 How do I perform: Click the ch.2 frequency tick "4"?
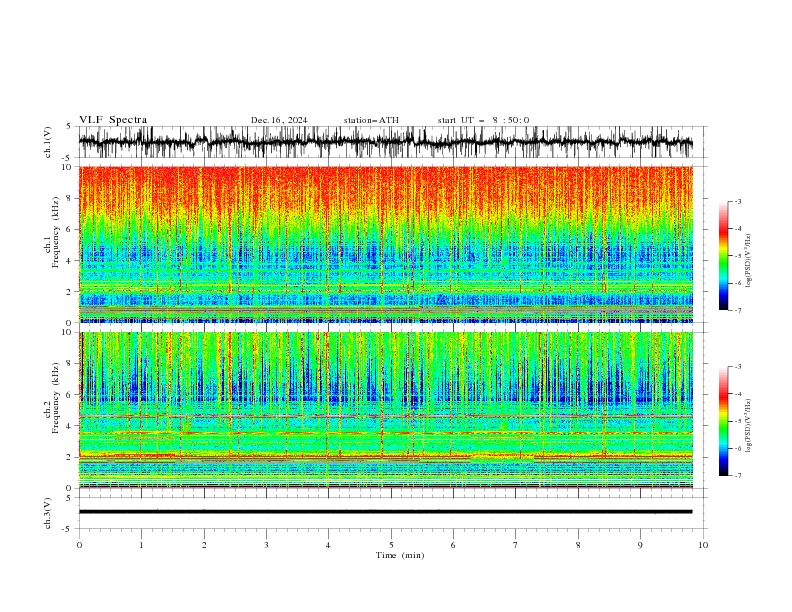(x=70, y=427)
